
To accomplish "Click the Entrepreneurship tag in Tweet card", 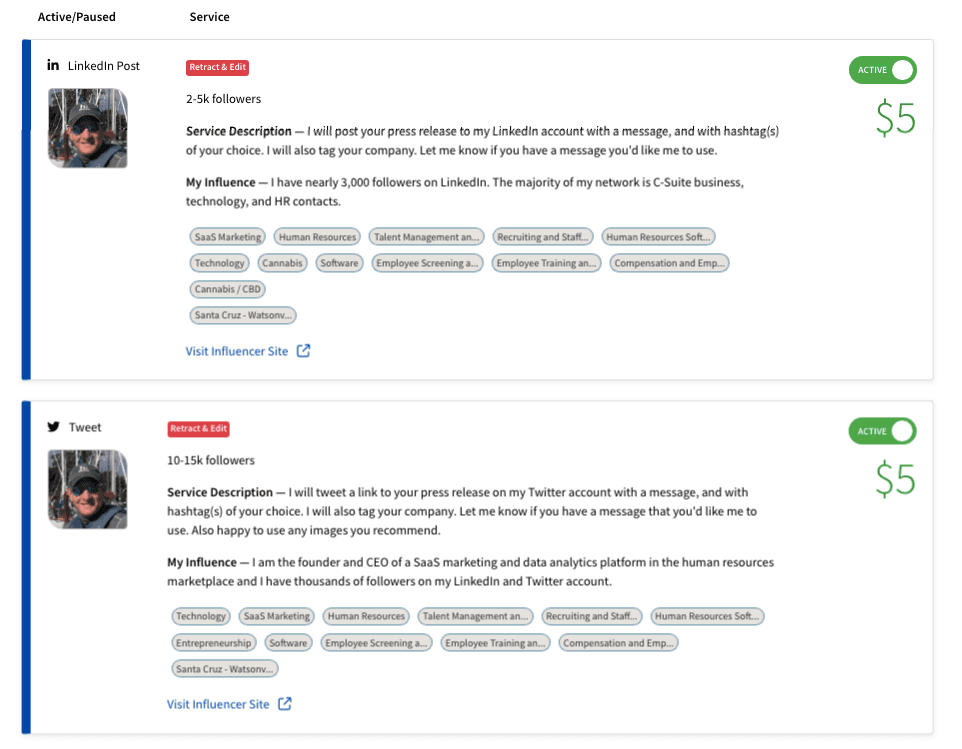I will [x=214, y=643].
